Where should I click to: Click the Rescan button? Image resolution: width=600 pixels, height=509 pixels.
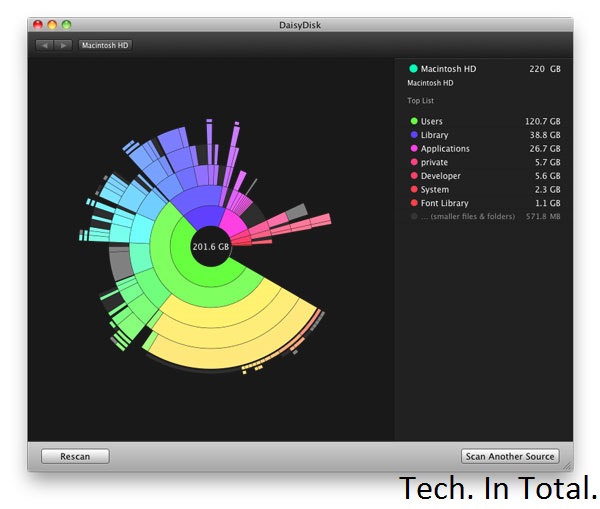click(75, 456)
